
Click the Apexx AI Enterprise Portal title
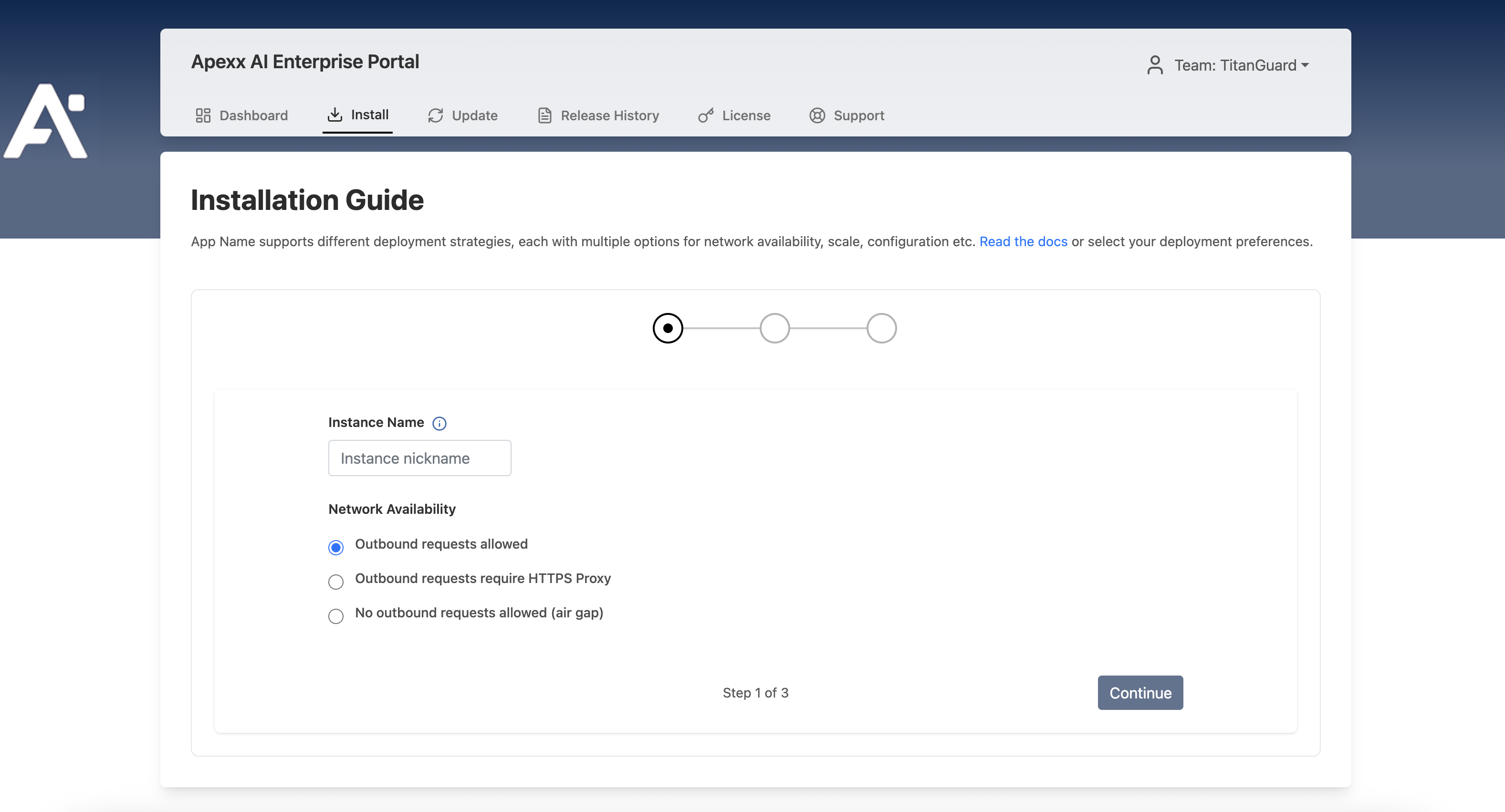(305, 62)
